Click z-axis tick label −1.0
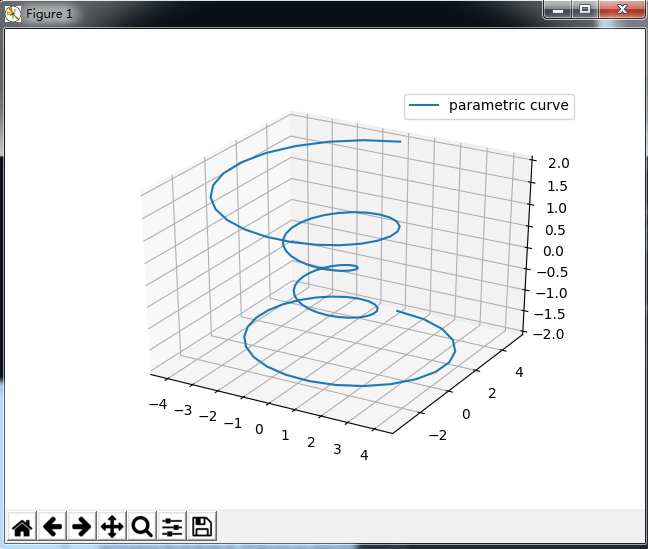This screenshot has width=648, height=549. tap(551, 293)
